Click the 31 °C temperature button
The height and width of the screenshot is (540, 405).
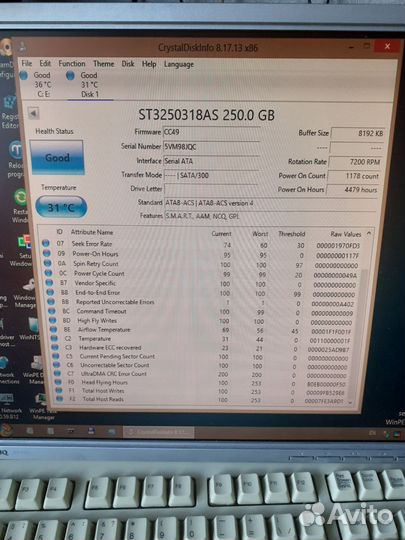(x=61, y=207)
